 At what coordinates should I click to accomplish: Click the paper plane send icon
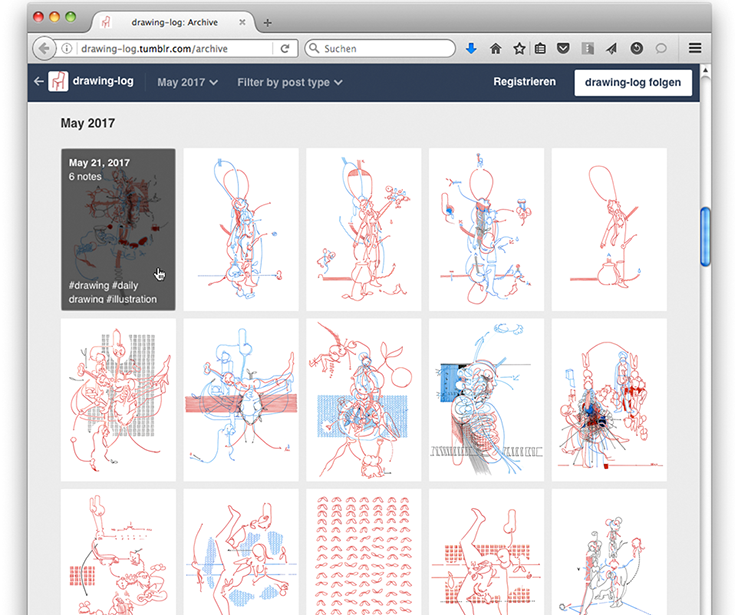click(x=611, y=48)
